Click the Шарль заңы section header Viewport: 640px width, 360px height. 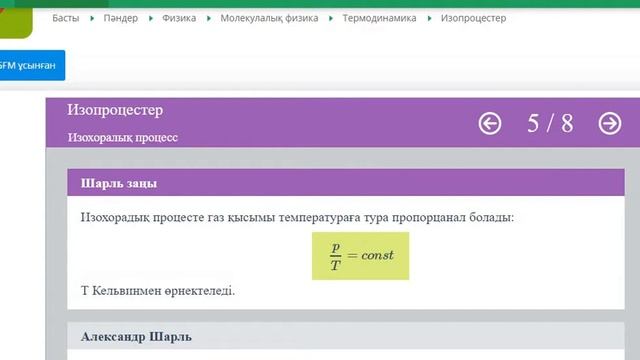(346, 183)
